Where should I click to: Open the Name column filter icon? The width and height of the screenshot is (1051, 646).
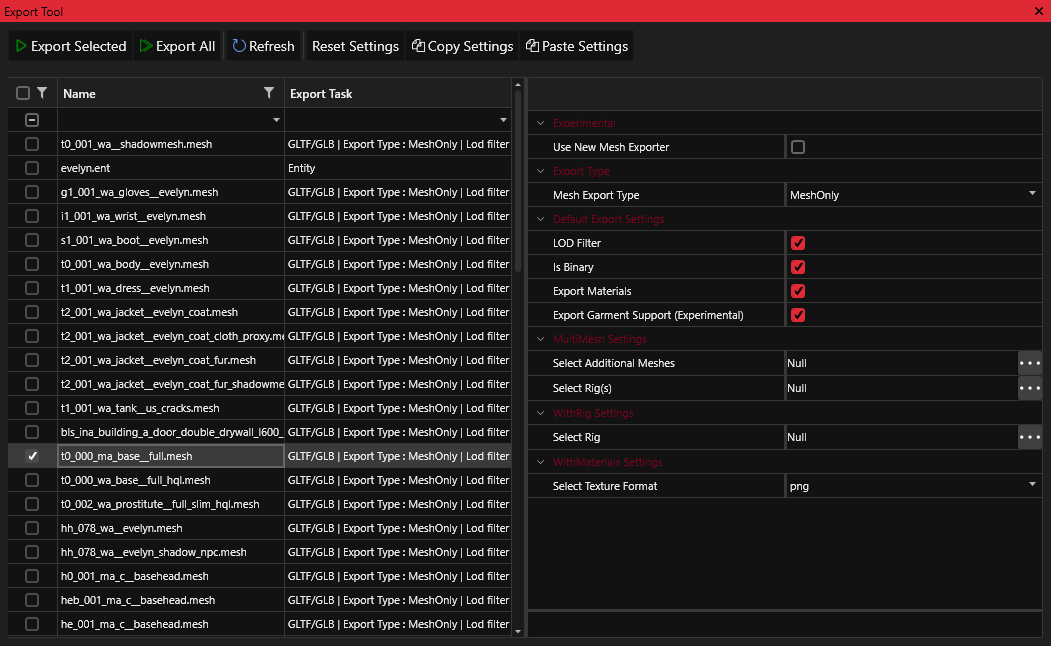269,93
